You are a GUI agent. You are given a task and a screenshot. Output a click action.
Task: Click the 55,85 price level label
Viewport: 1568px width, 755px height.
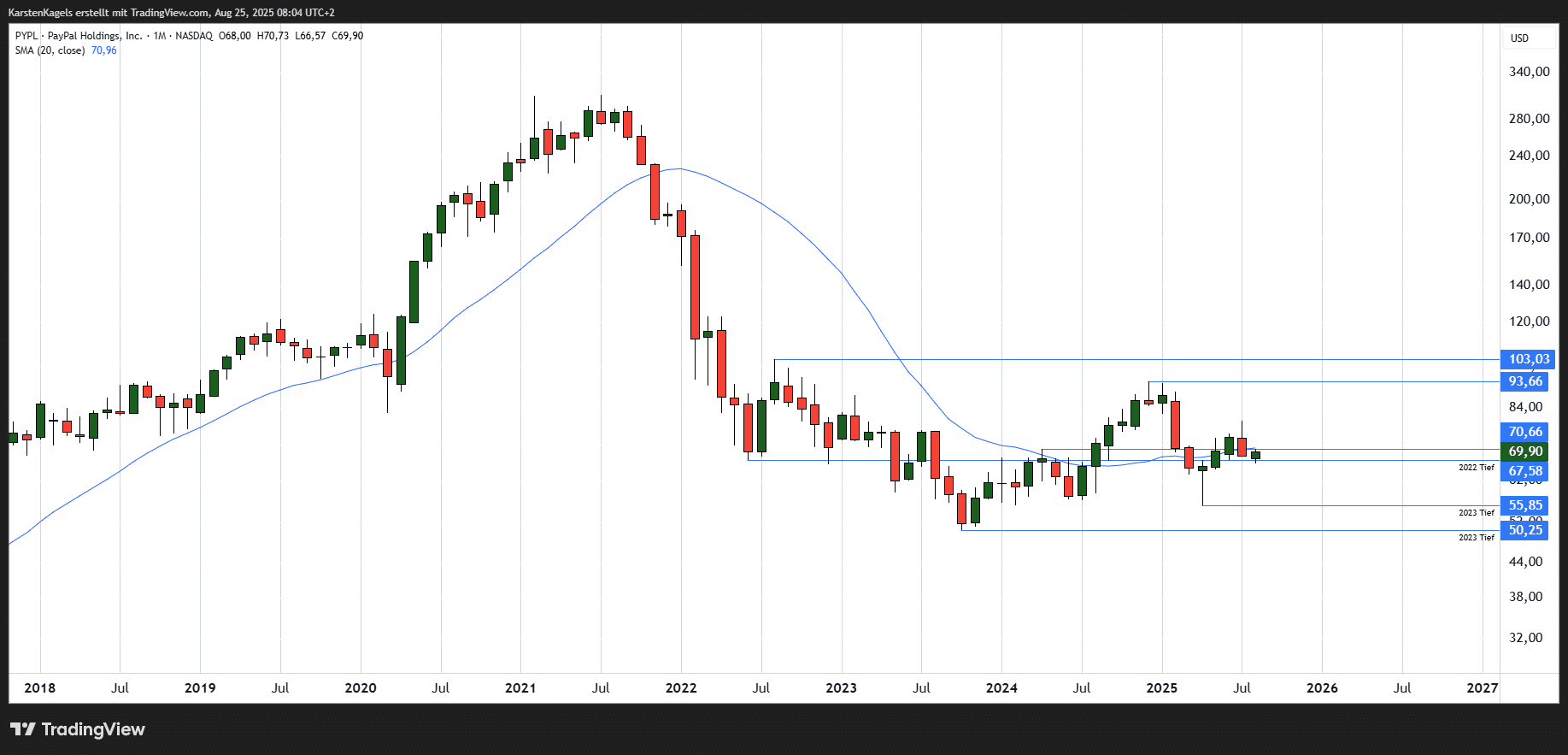click(x=1525, y=505)
